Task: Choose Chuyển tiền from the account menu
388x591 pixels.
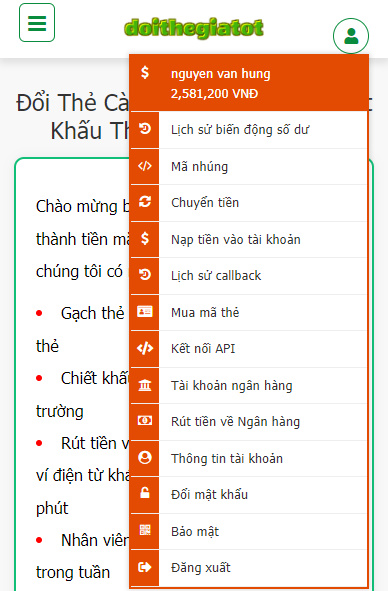Action: point(249,203)
